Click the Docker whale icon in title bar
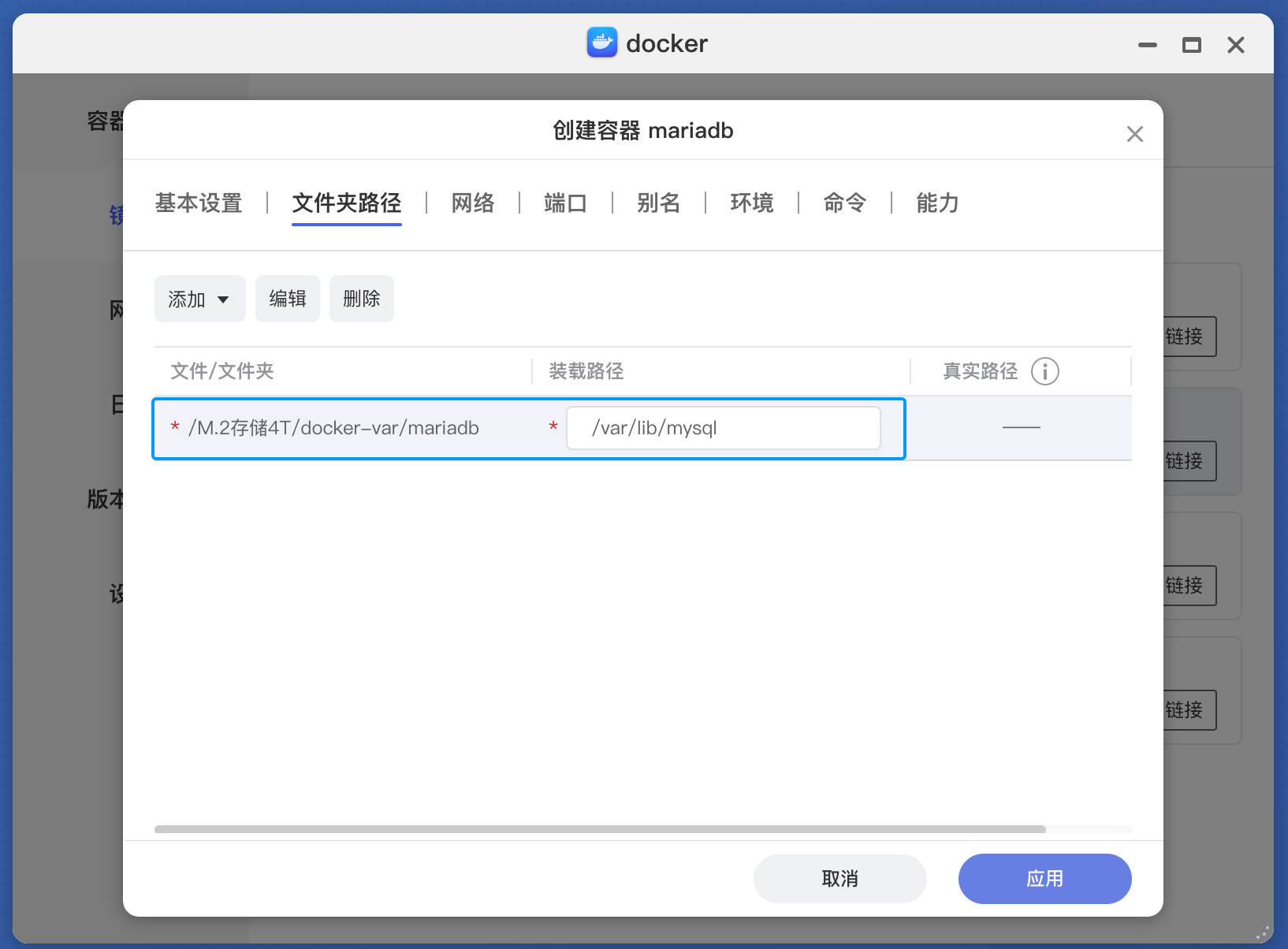Image resolution: width=1288 pixels, height=949 pixels. [602, 43]
